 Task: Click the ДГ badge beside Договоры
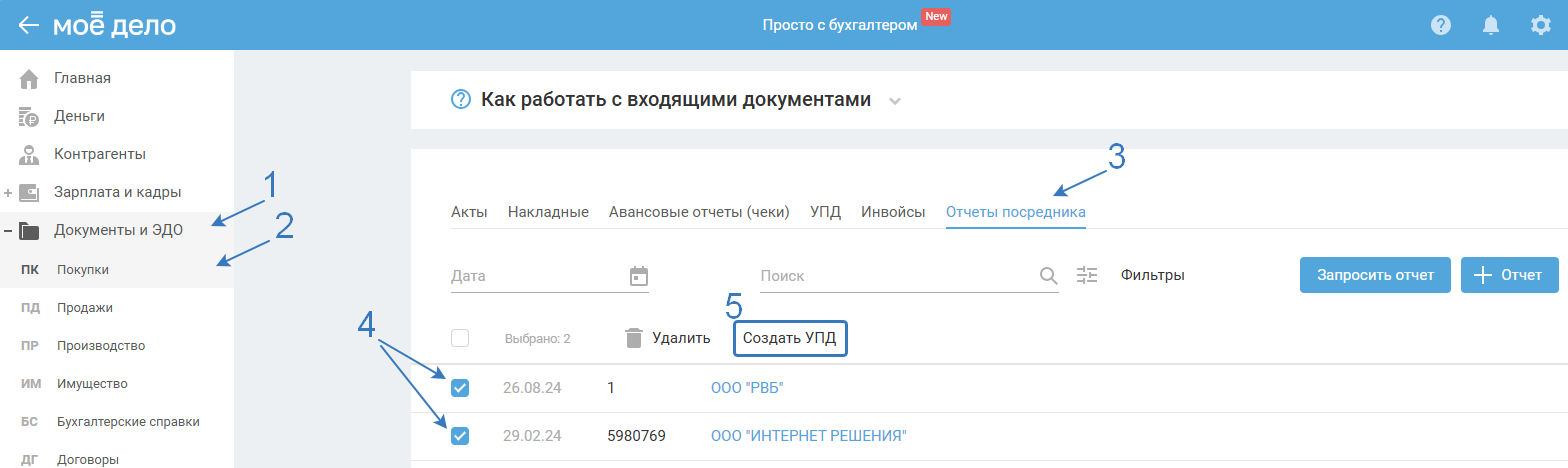(x=30, y=460)
